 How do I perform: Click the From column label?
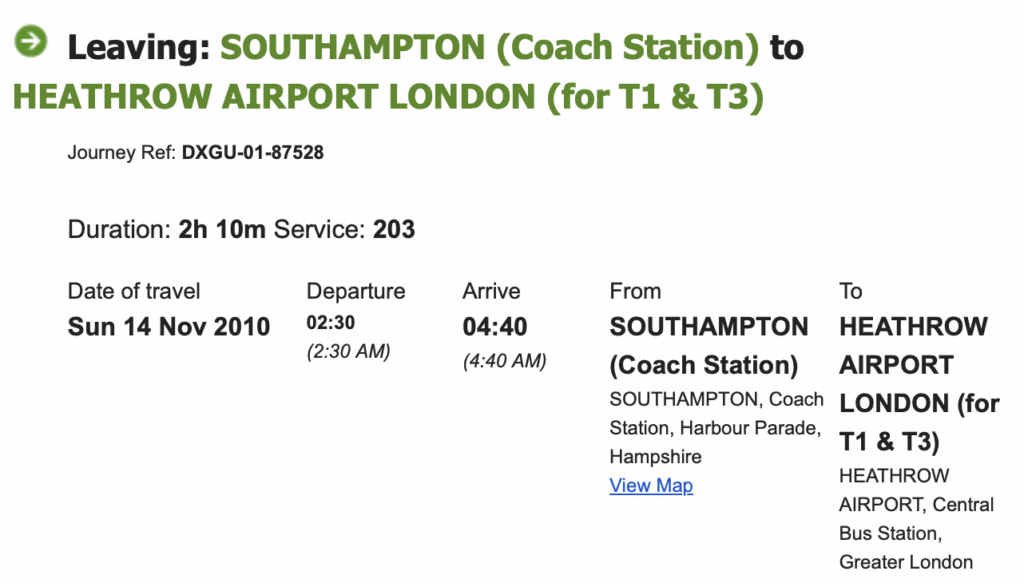(x=635, y=291)
